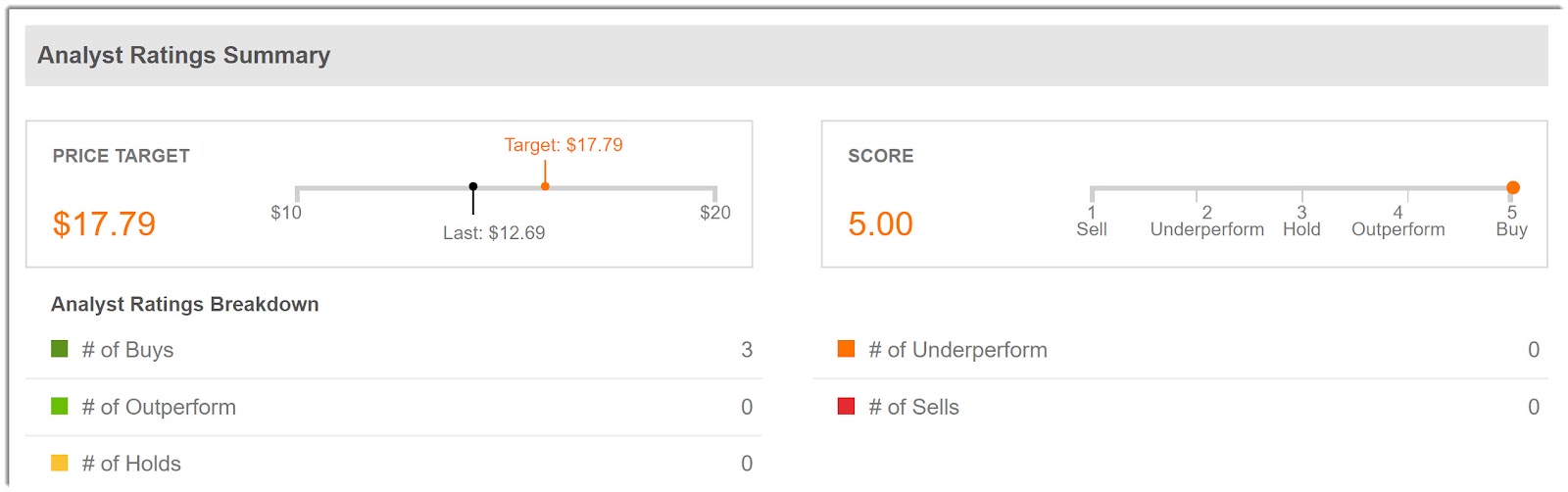
Task: Click the $20 price scale endpoint label
Action: point(715,213)
